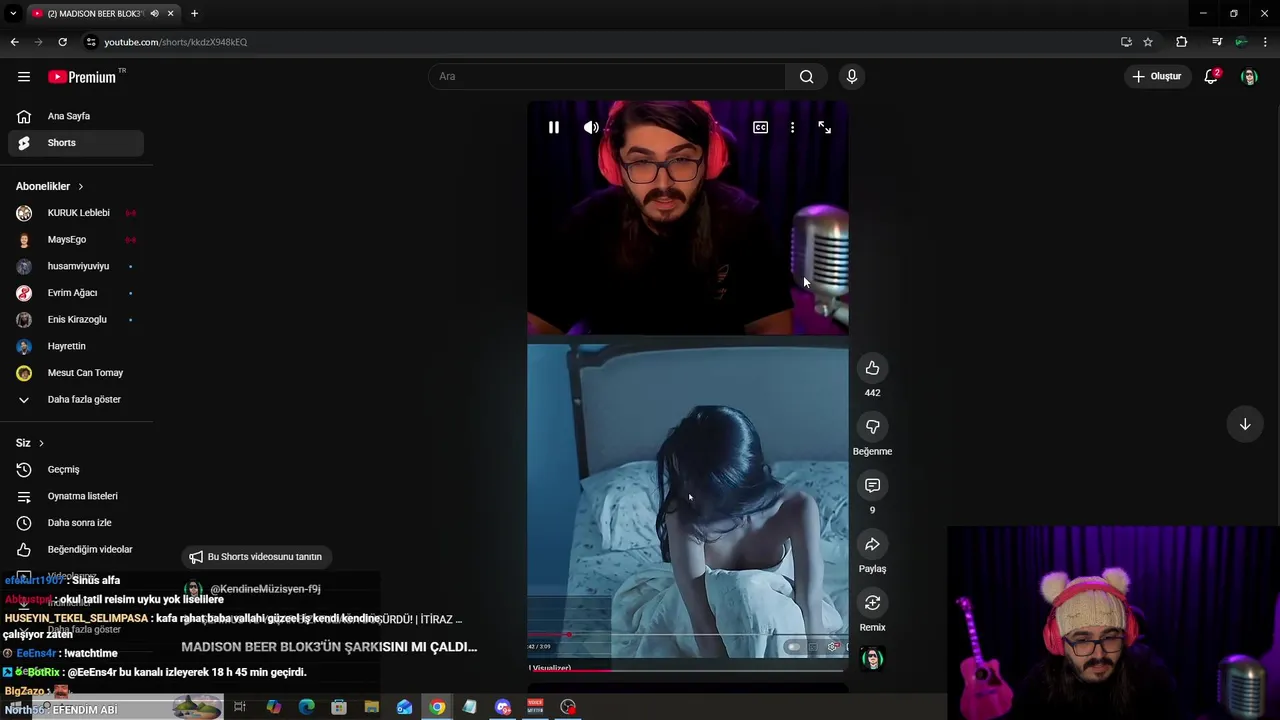Open the comments with 9 replies
This screenshot has width=1280, height=720.
[872, 485]
